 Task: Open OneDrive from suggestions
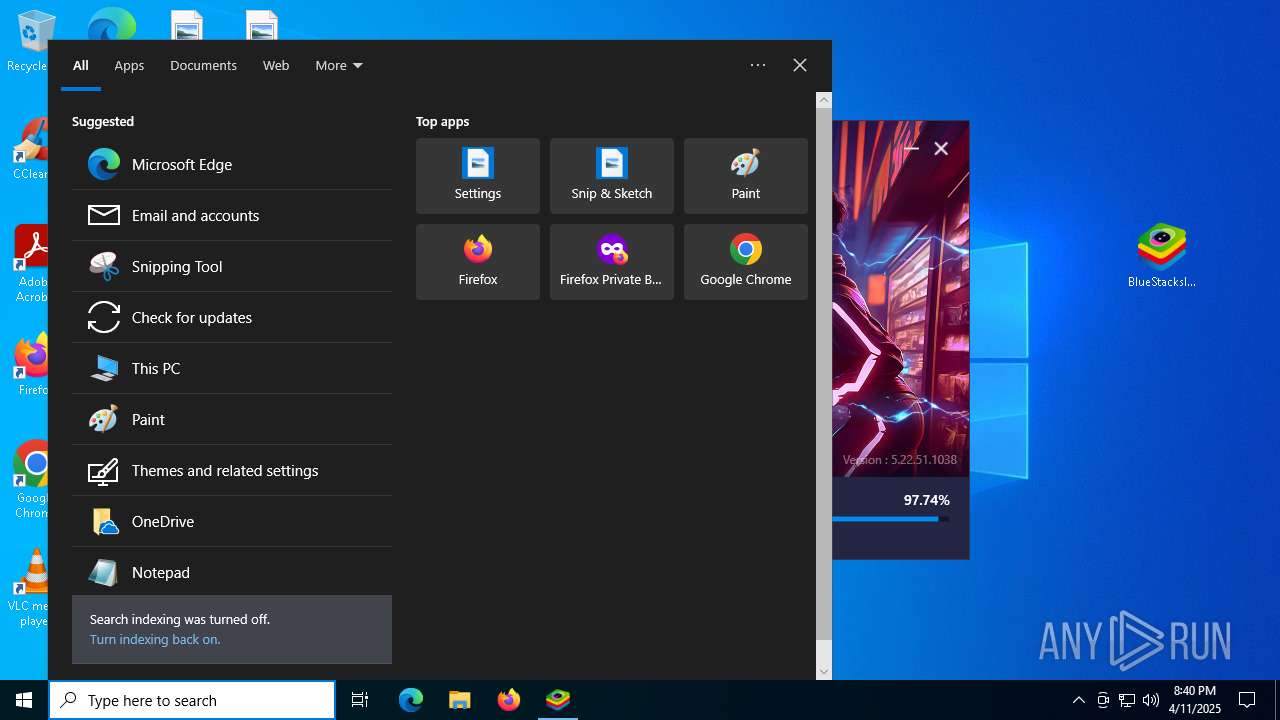point(232,521)
